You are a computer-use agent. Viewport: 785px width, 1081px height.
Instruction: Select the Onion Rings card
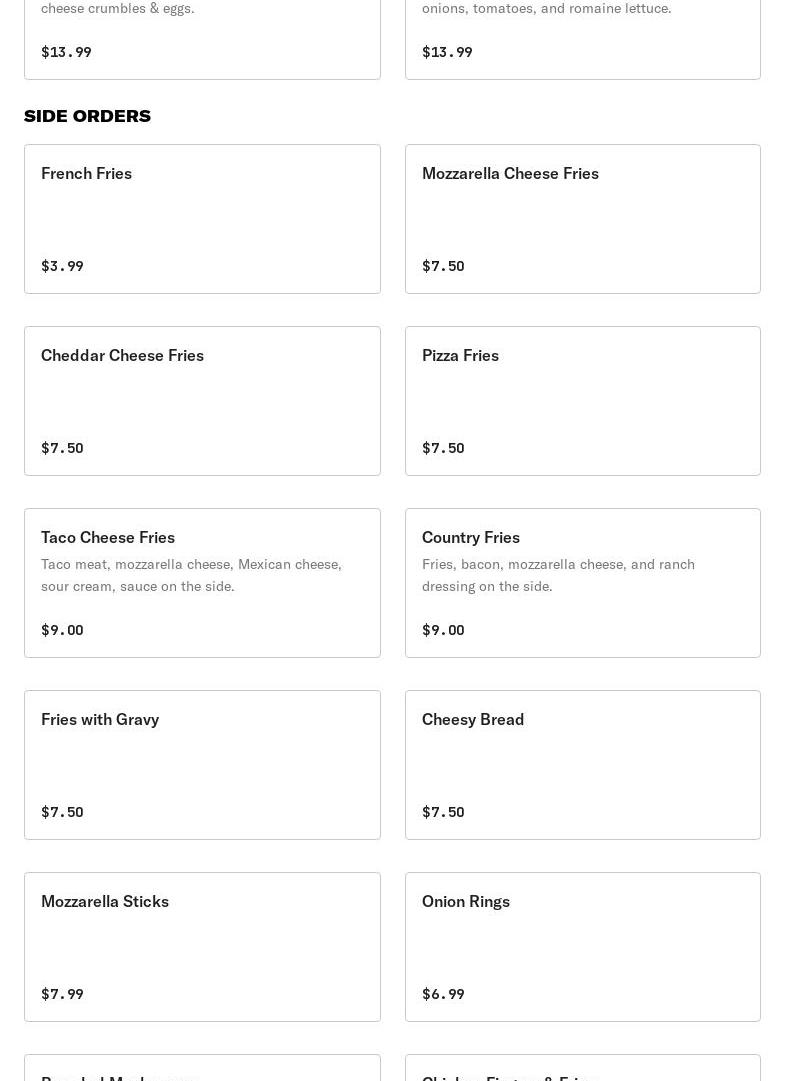coord(582,947)
